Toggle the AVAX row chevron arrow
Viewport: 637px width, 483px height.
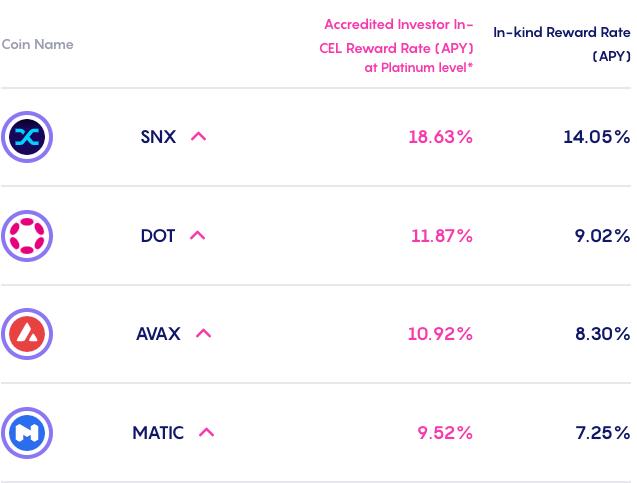203,334
